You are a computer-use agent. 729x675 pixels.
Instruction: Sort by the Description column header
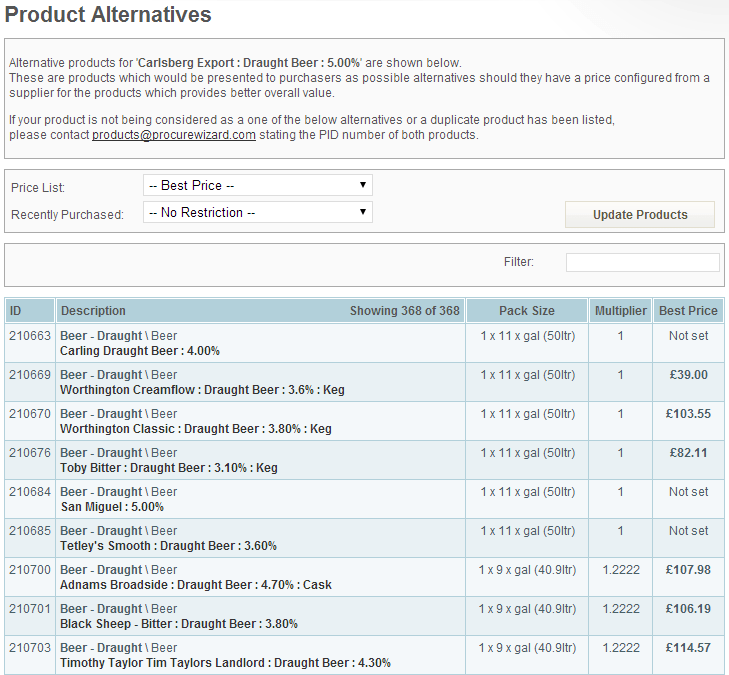(260, 311)
